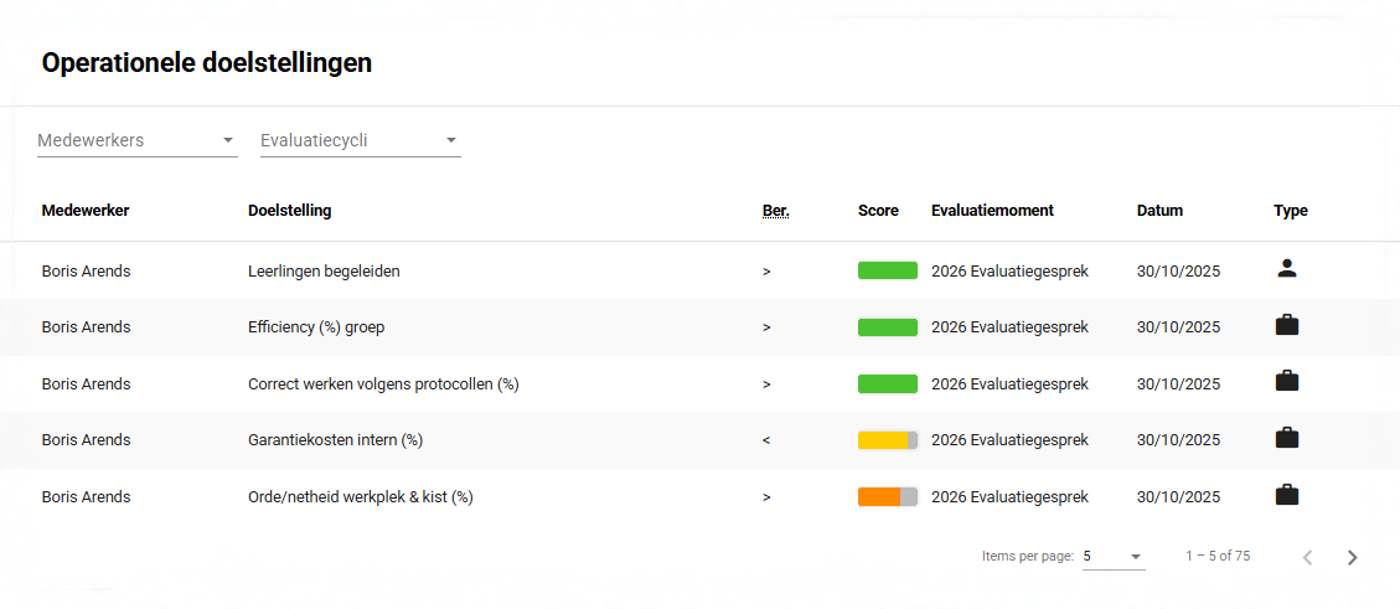Open the Garantiekosten intern (%) goal
This screenshot has width=1400, height=609.
click(335, 440)
